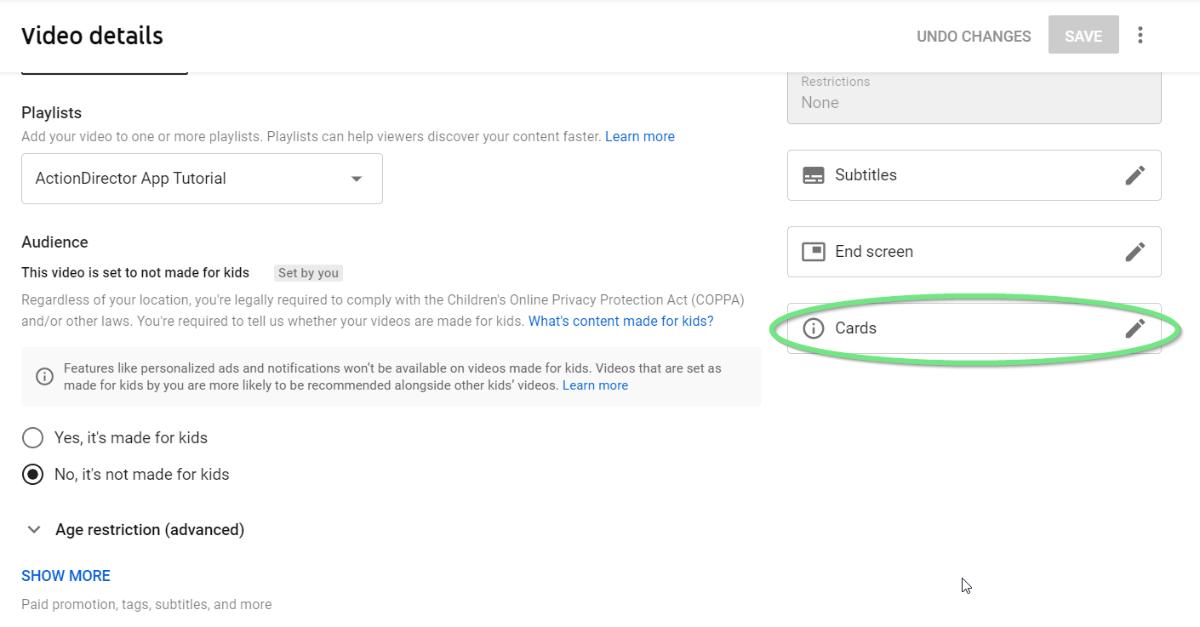The height and width of the screenshot is (627, 1200).
Task: Click the Set by you badge
Action: [309, 272]
